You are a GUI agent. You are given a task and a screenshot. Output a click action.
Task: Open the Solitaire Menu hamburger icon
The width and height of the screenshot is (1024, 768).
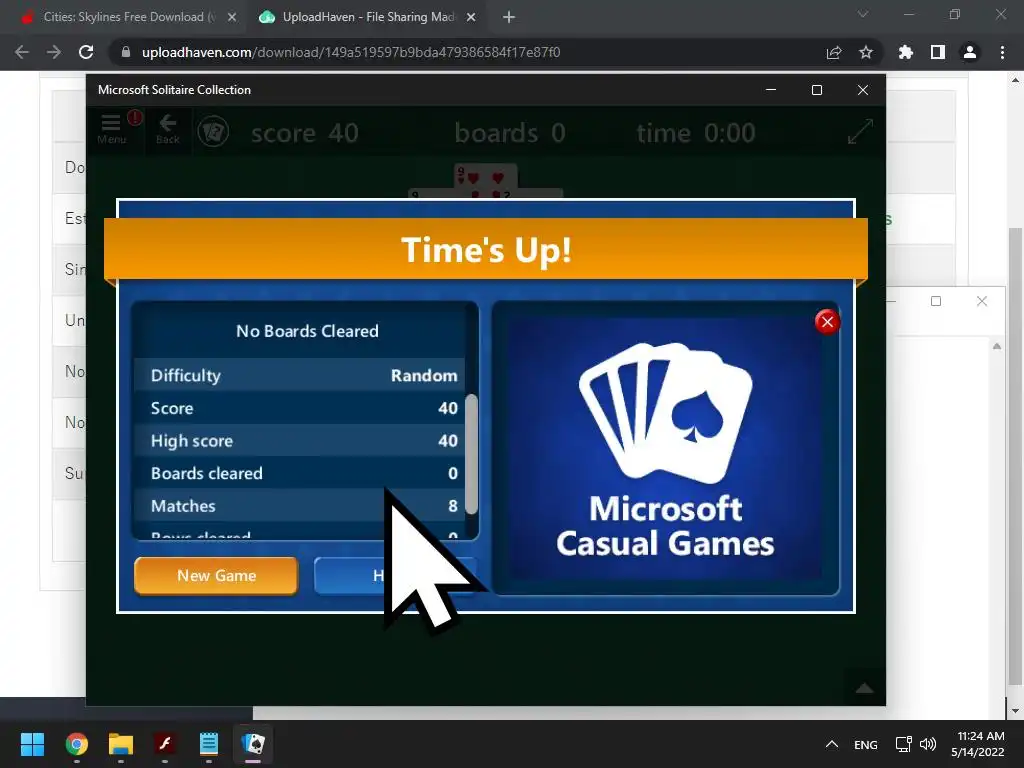coord(111,129)
